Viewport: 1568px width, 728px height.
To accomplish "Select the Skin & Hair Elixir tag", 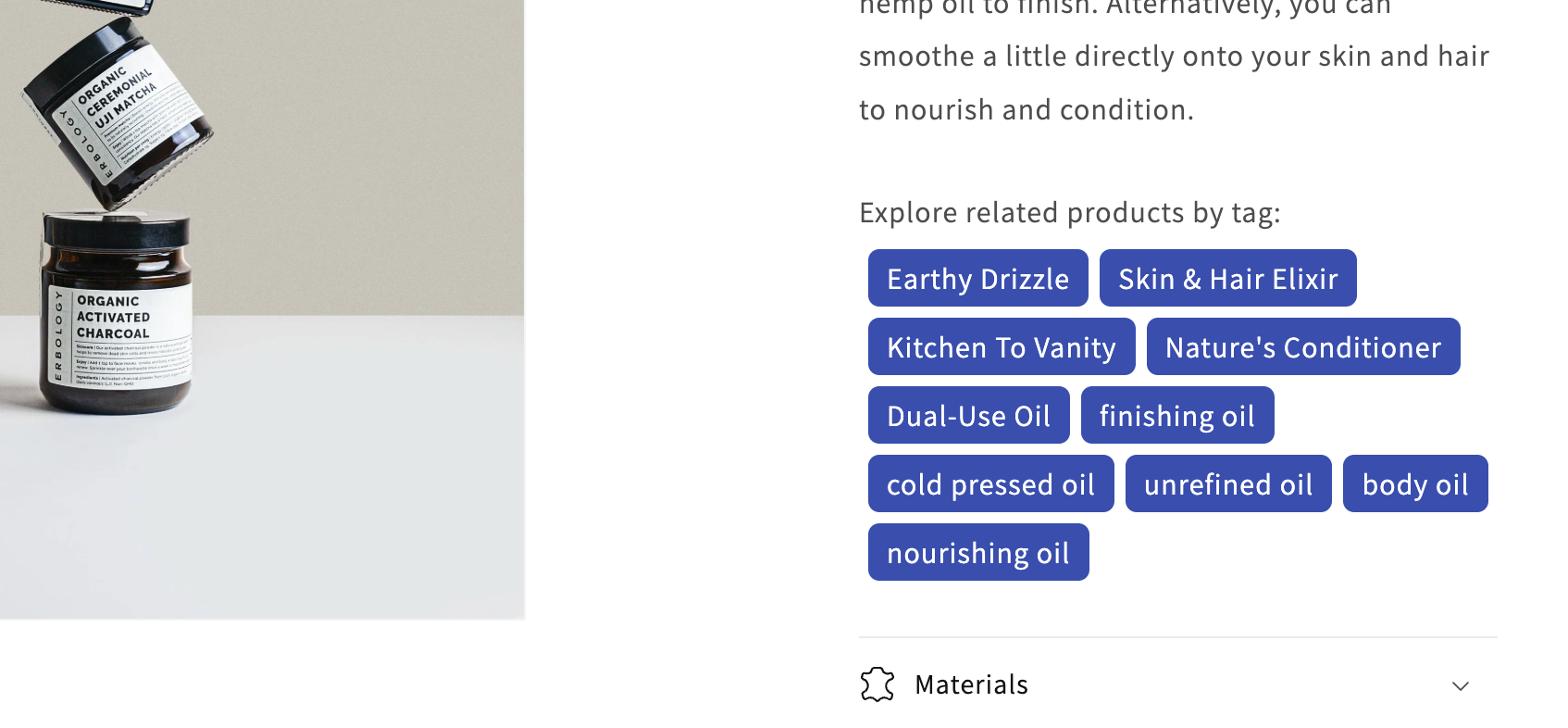I will (1227, 279).
